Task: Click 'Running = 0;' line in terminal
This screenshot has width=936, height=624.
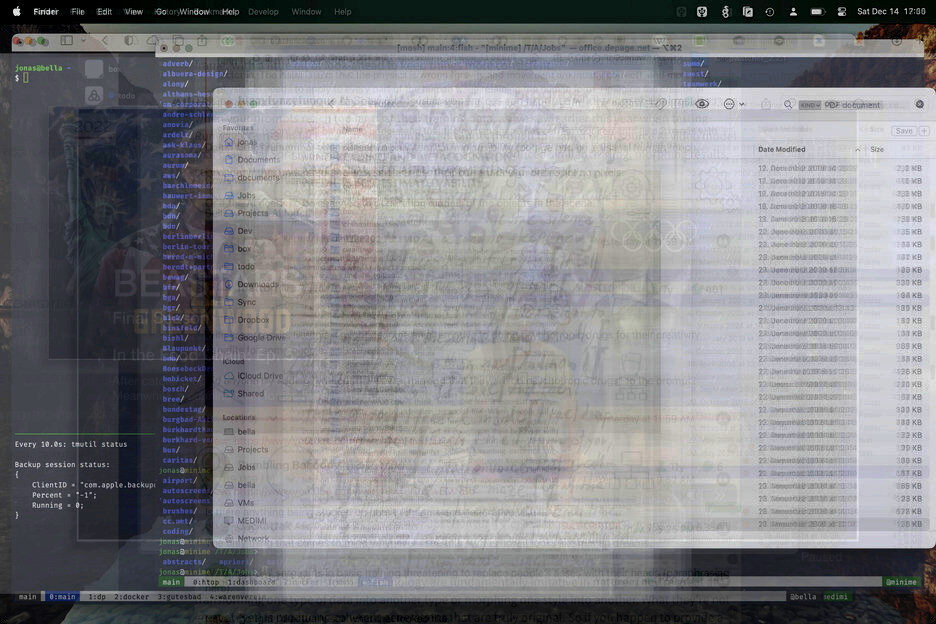Action: pos(57,505)
